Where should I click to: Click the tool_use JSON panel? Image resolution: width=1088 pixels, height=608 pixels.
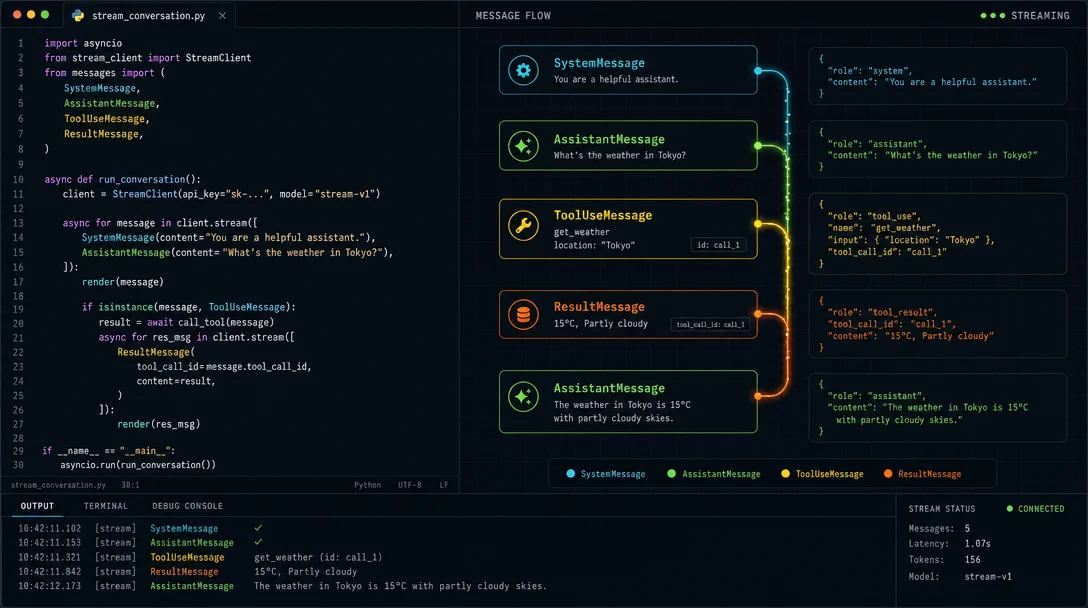point(937,234)
